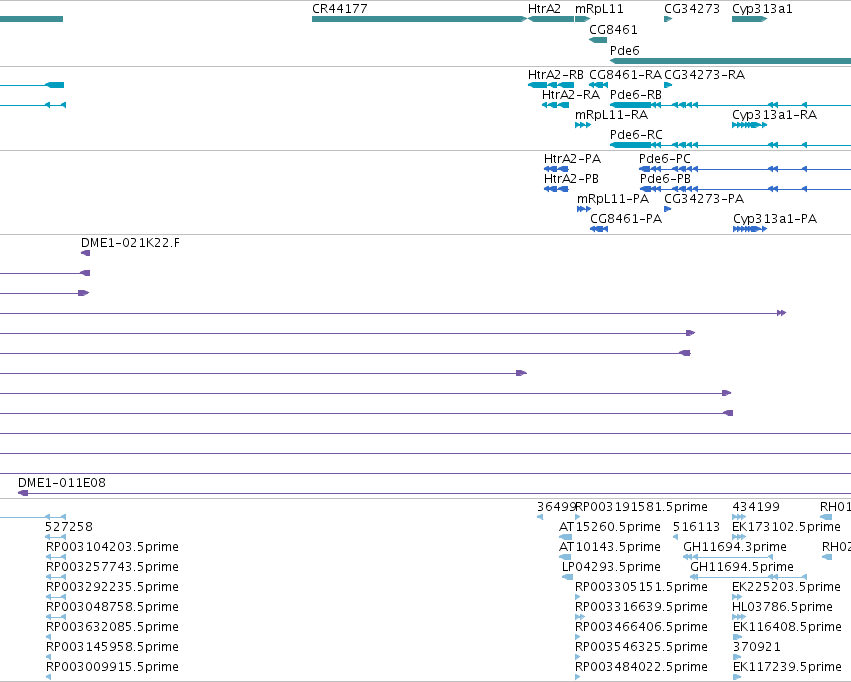Click the EK116408.5prime EST label

point(788,627)
